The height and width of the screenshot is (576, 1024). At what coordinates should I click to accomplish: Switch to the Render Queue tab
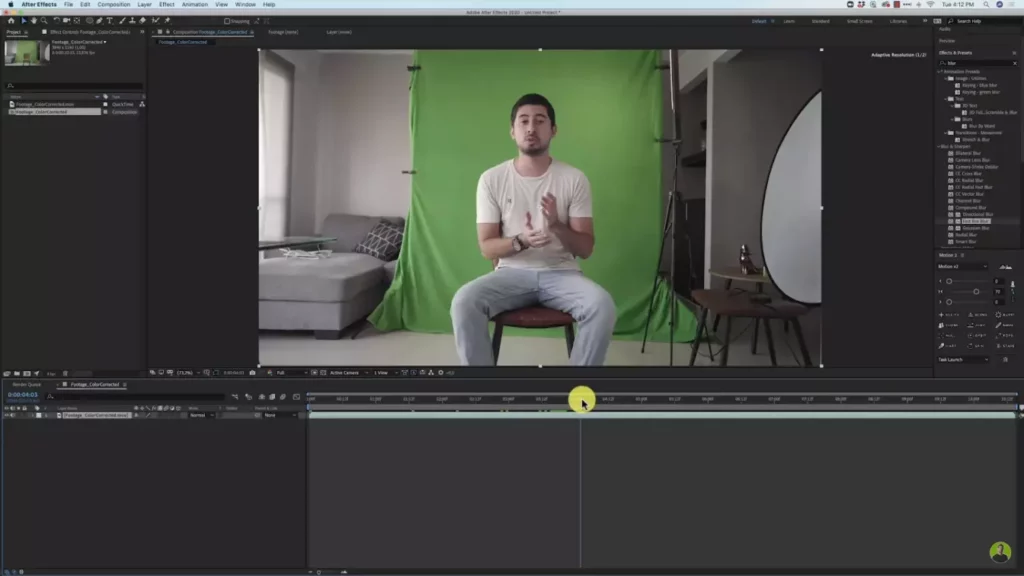[27, 384]
